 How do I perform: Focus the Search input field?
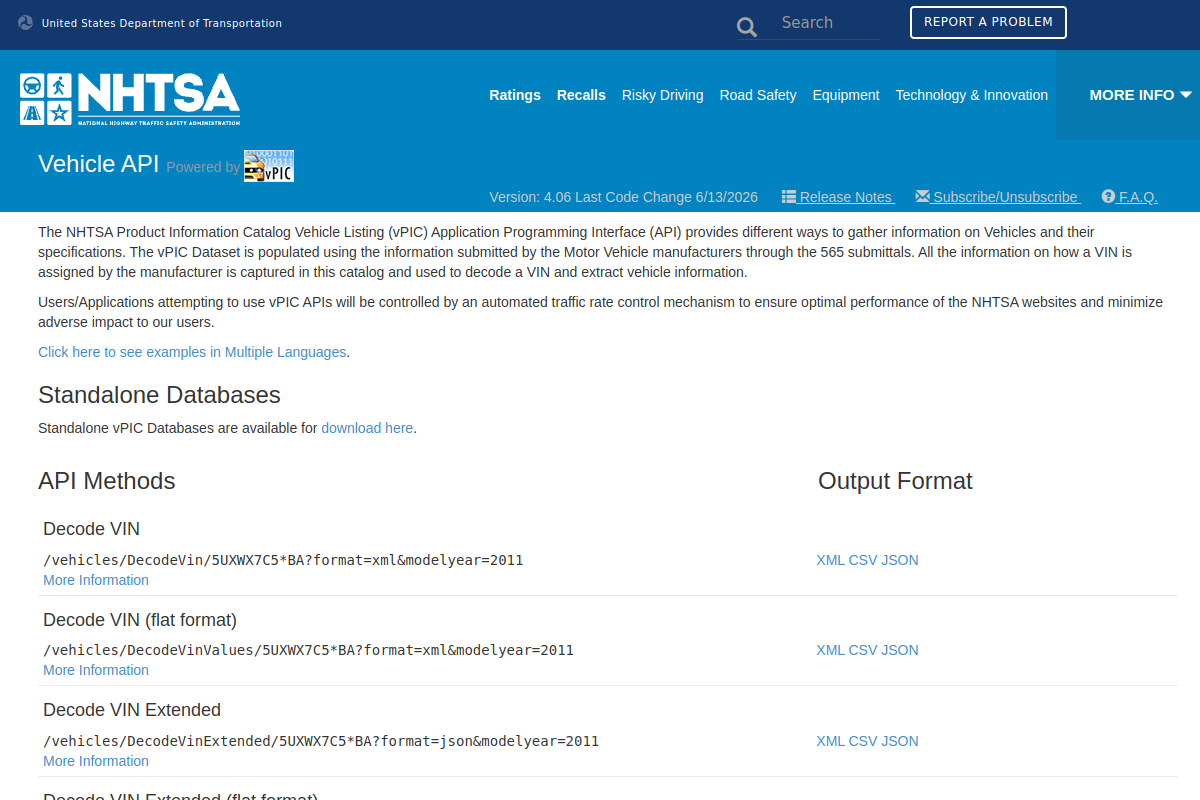[826, 23]
